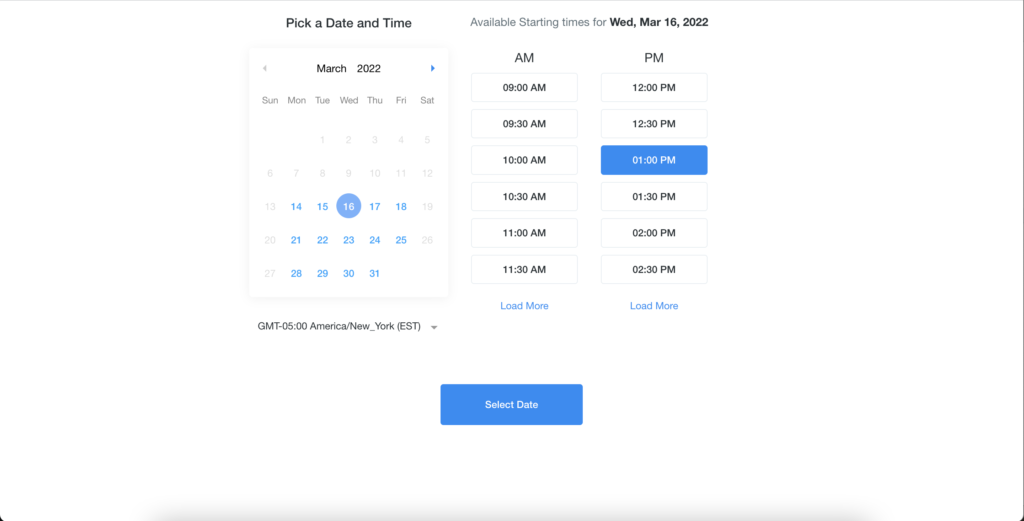Image resolution: width=1024 pixels, height=521 pixels.
Task: Choose the selected date March 16
Action: click(x=349, y=206)
